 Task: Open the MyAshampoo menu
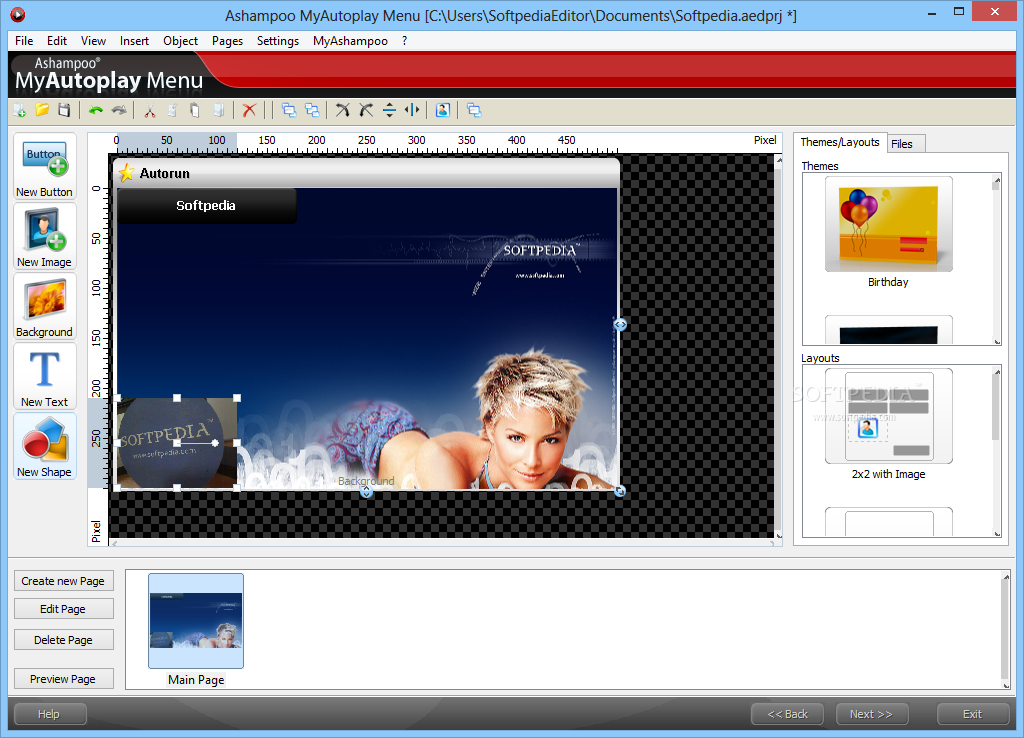click(x=350, y=40)
